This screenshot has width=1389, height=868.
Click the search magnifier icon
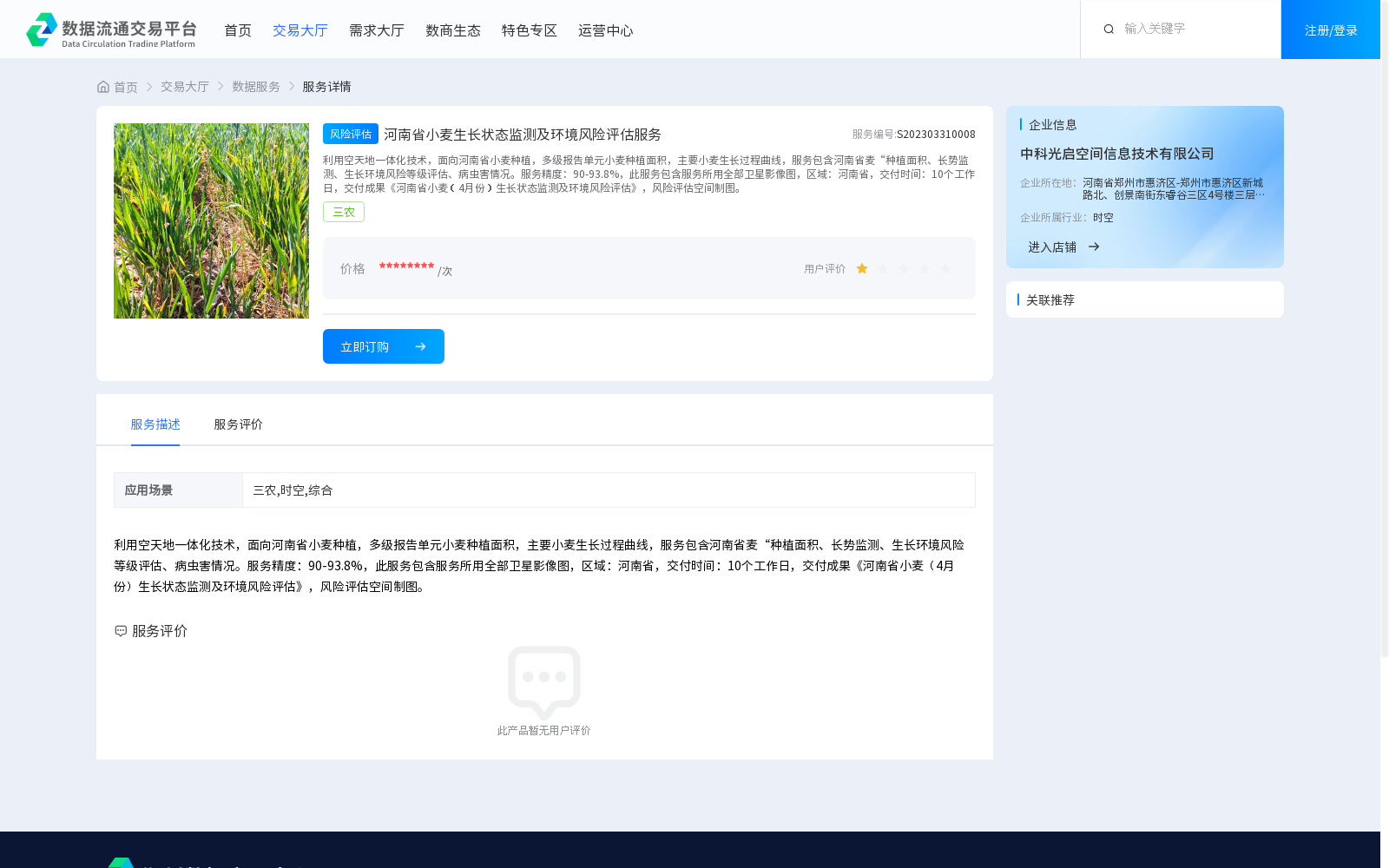pyautogui.click(x=1109, y=30)
